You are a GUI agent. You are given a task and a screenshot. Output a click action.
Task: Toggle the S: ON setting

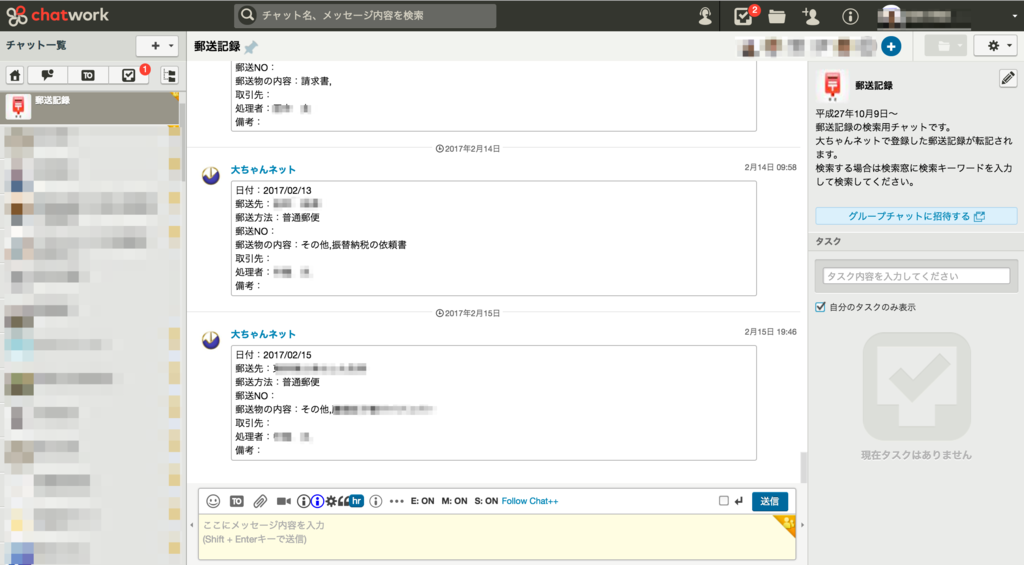[x=486, y=501]
